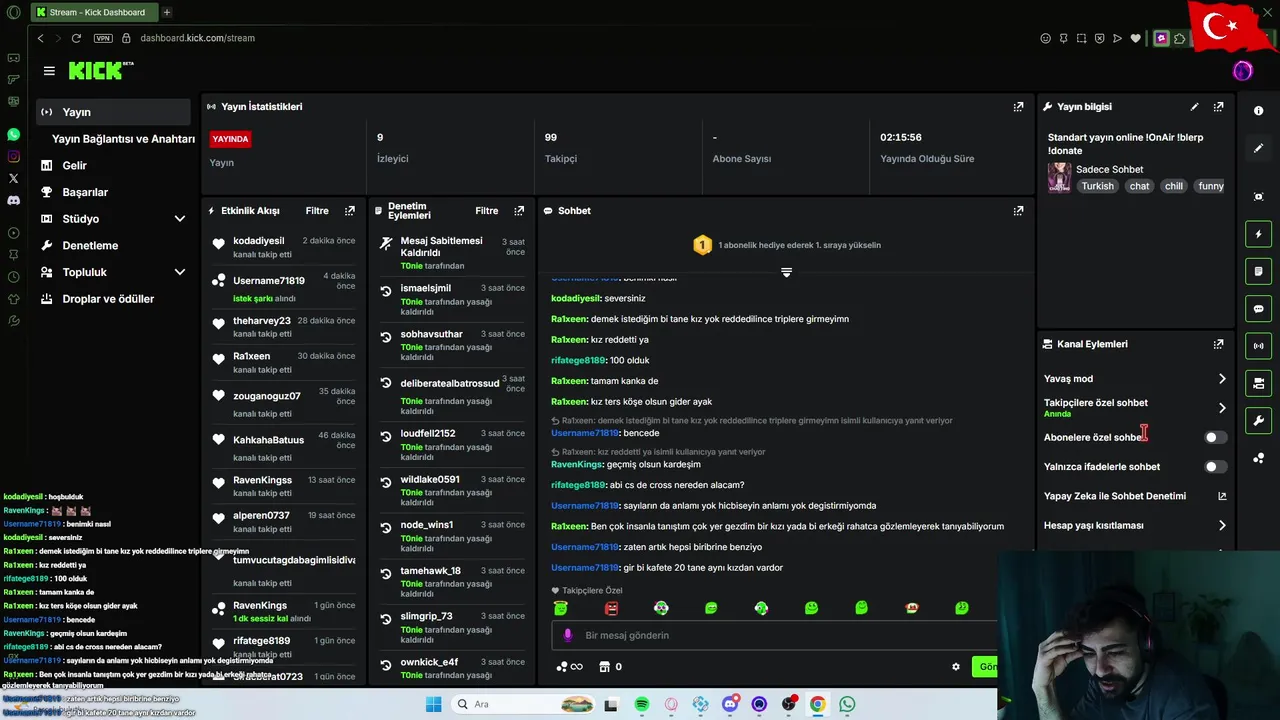Click the focus frame icon in right sidebar
The height and width of the screenshot is (720, 1280).
[x=1259, y=197]
